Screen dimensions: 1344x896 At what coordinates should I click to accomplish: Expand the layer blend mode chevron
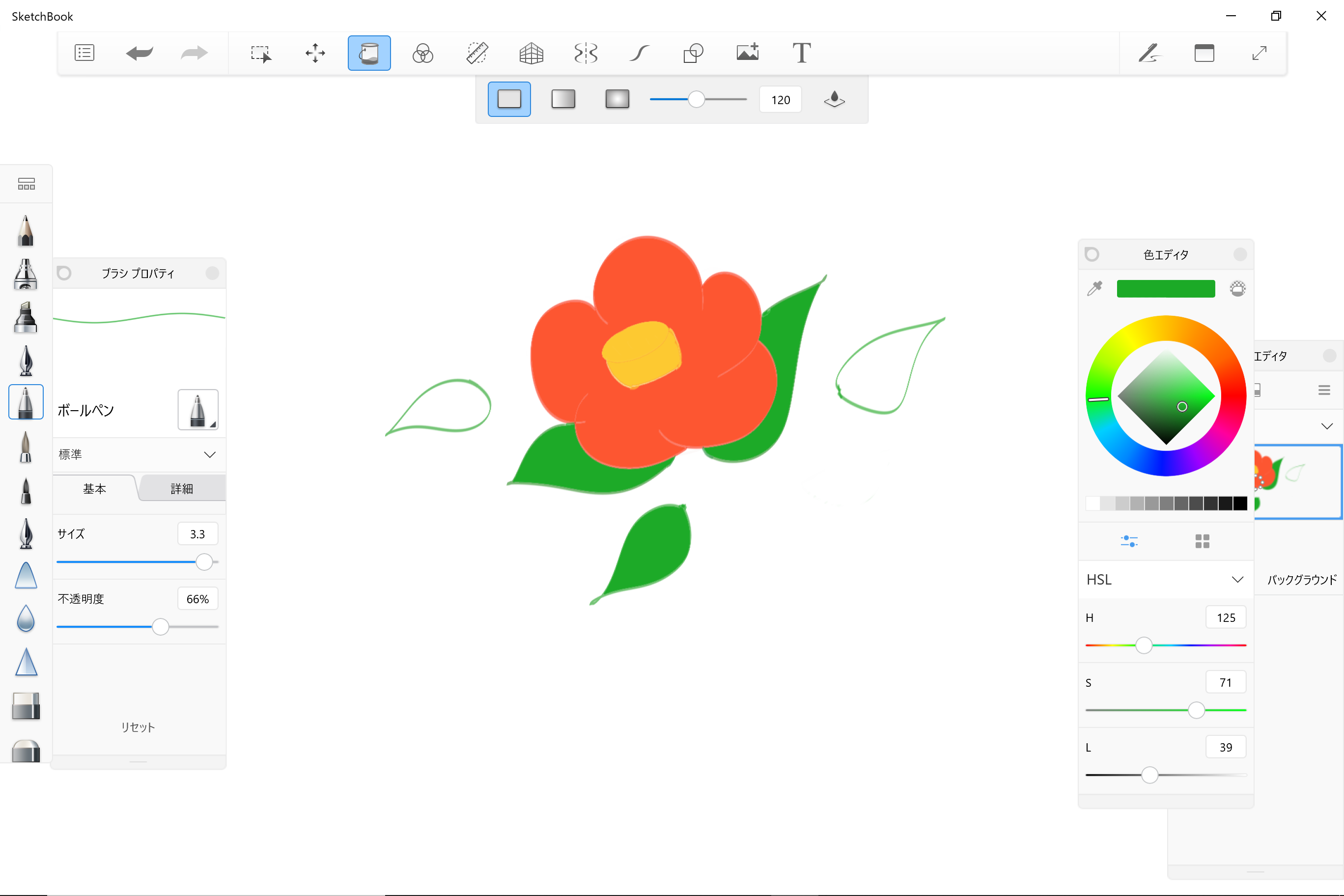tap(1327, 426)
